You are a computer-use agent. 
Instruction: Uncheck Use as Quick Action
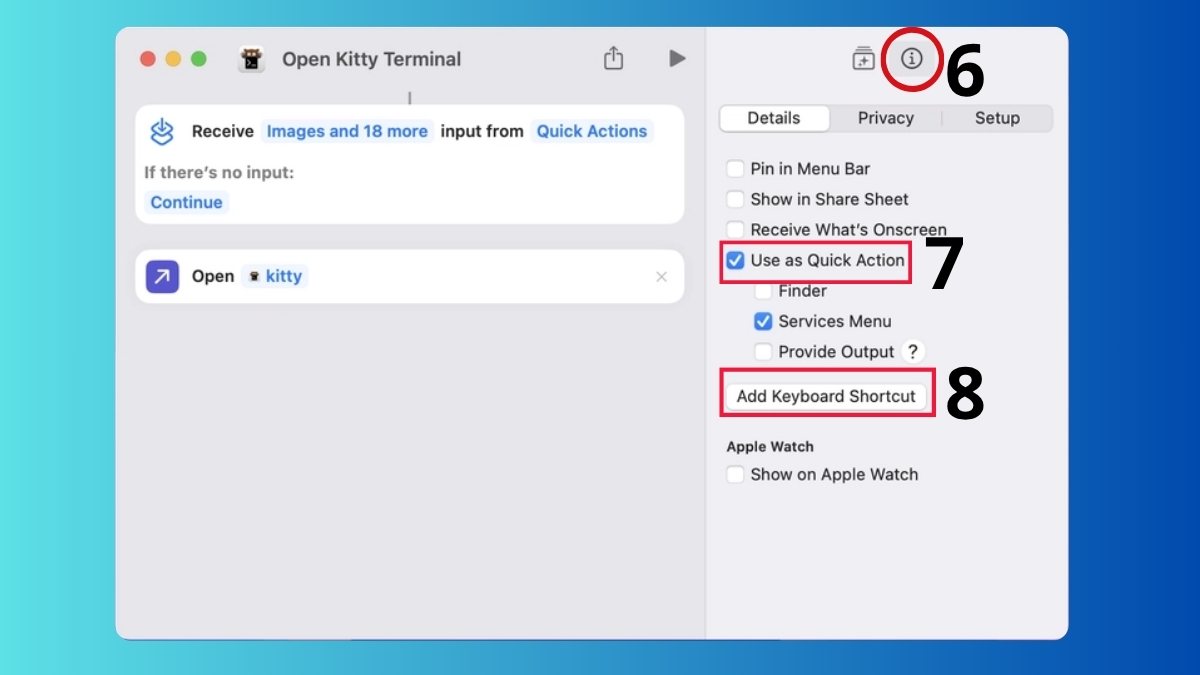tap(735, 260)
